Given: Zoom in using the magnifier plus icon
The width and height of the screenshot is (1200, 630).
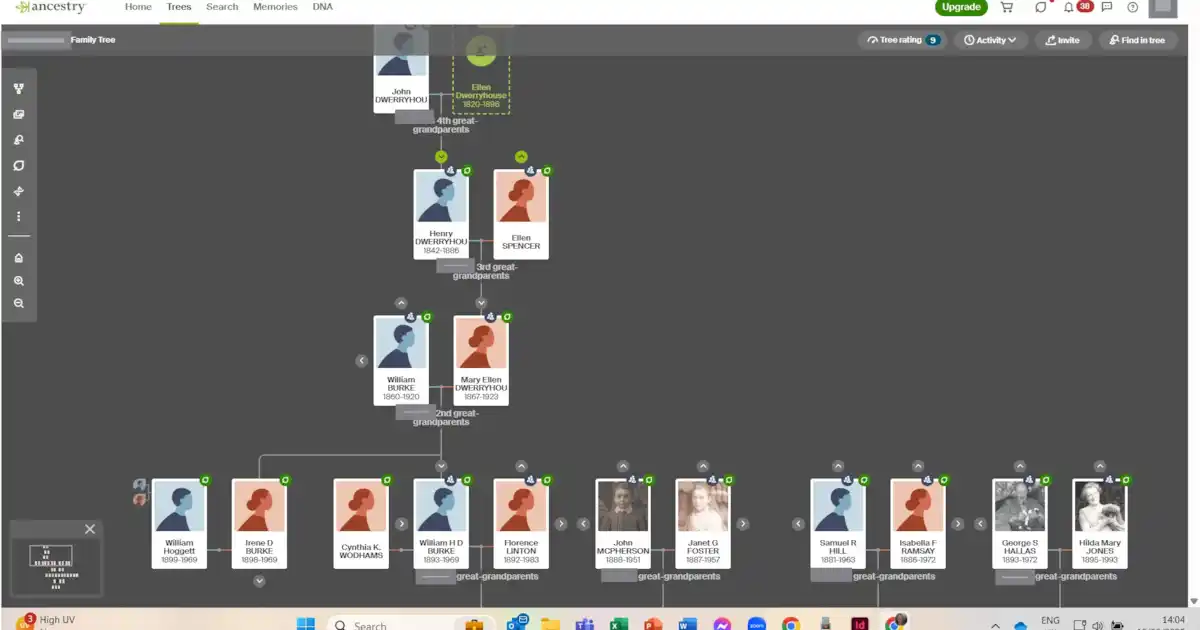Looking at the screenshot, I should tap(18, 281).
